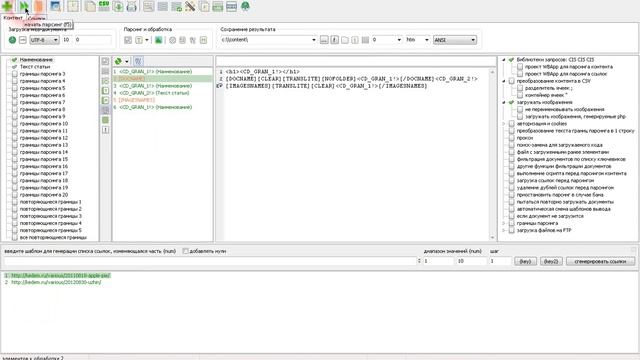Collapse the 'Библиотеки запросов' tree node

click(x=504, y=60)
